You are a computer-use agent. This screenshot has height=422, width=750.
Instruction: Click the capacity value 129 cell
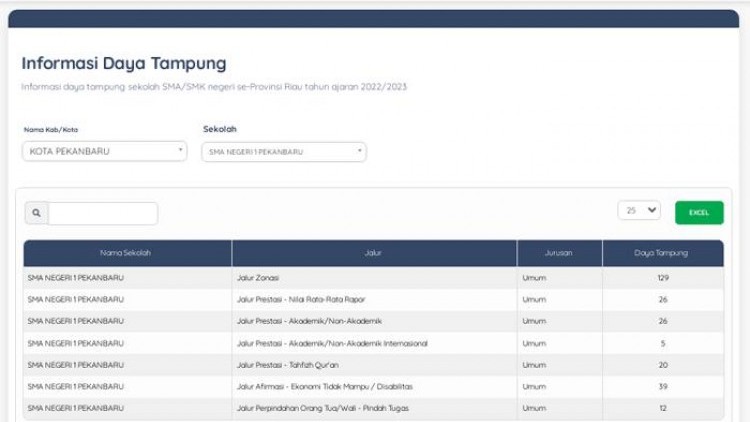[x=663, y=277]
